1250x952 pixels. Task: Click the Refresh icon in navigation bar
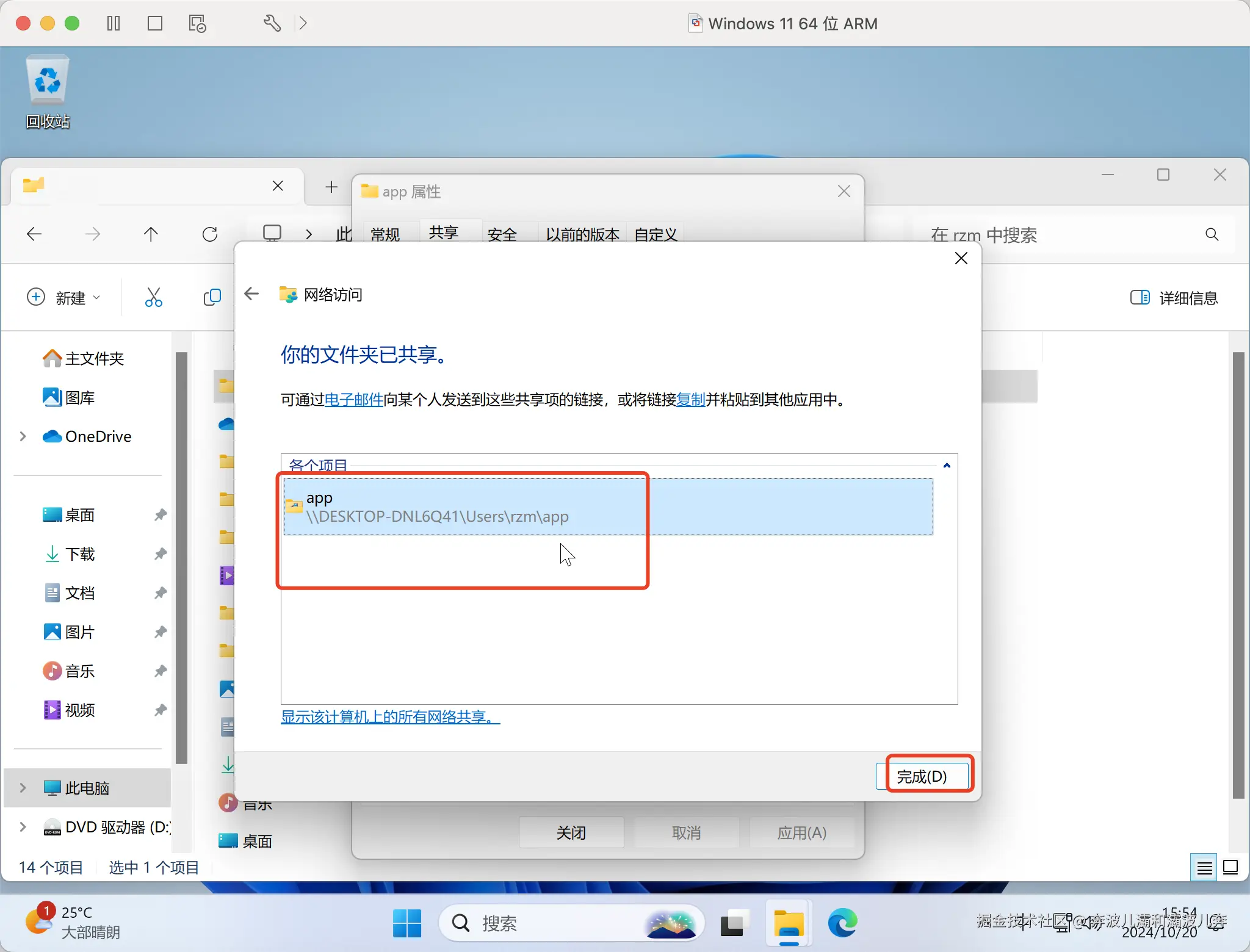click(x=210, y=234)
